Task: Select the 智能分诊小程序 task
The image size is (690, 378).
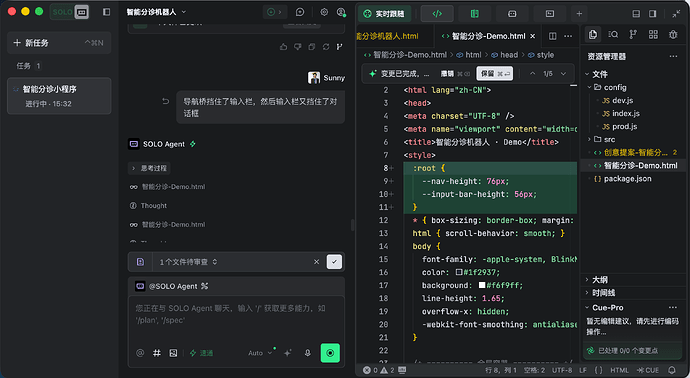Action: (59, 96)
